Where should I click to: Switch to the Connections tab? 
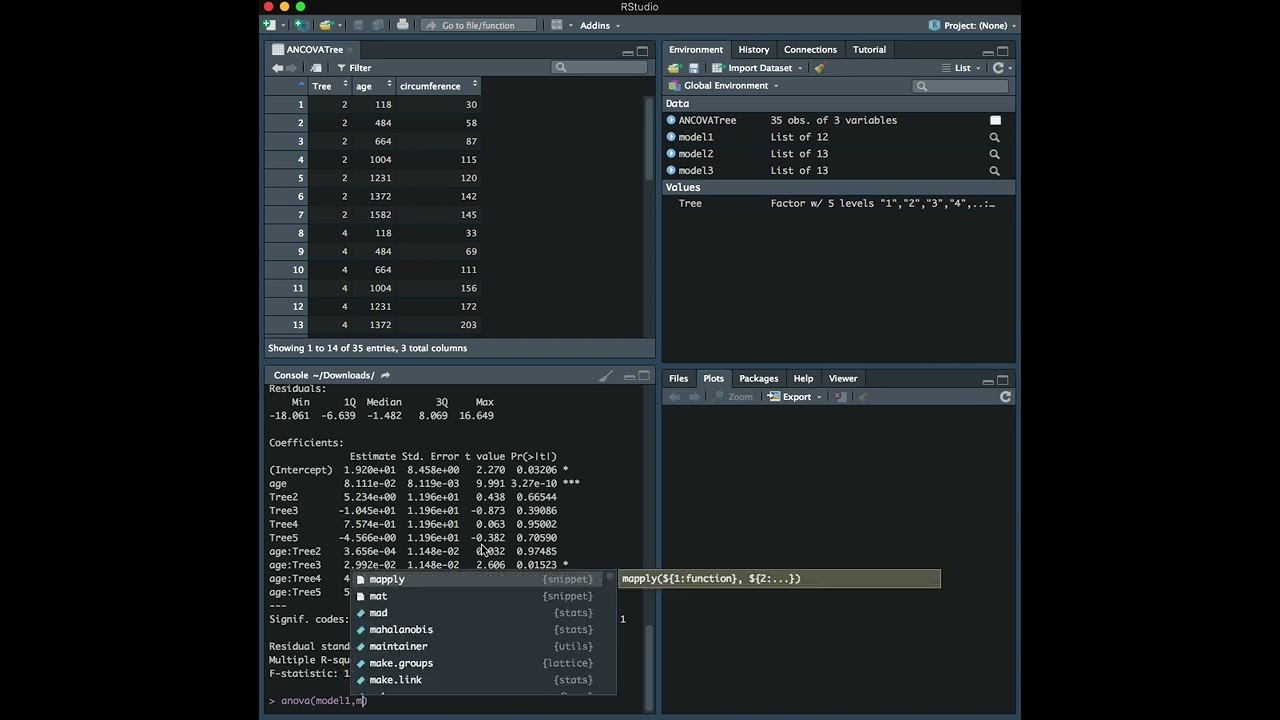[810, 49]
